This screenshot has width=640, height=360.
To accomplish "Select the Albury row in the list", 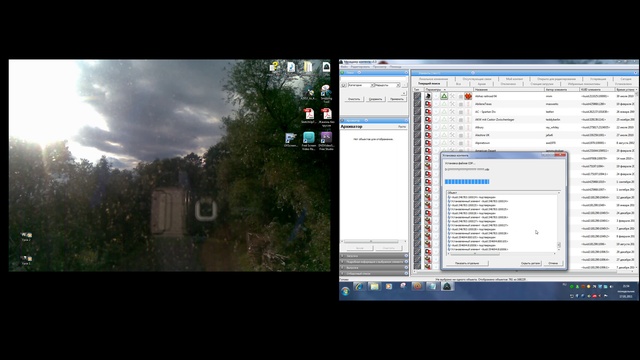I will [524, 127].
